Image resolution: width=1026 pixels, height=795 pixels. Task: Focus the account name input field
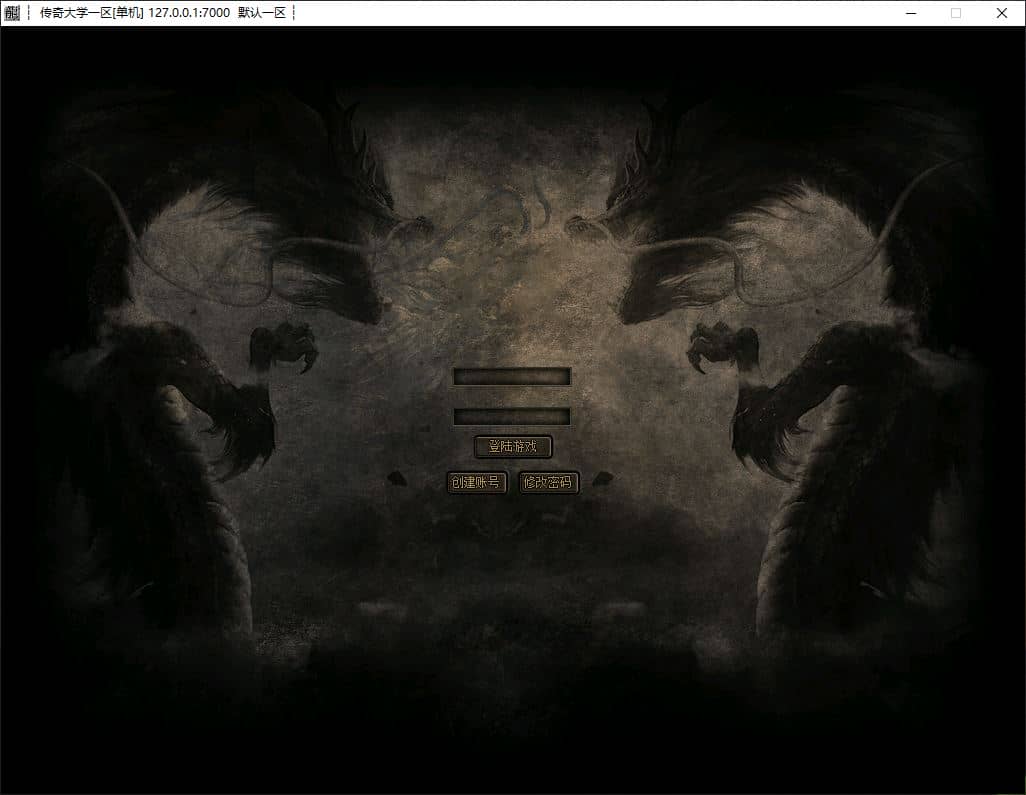pos(512,376)
